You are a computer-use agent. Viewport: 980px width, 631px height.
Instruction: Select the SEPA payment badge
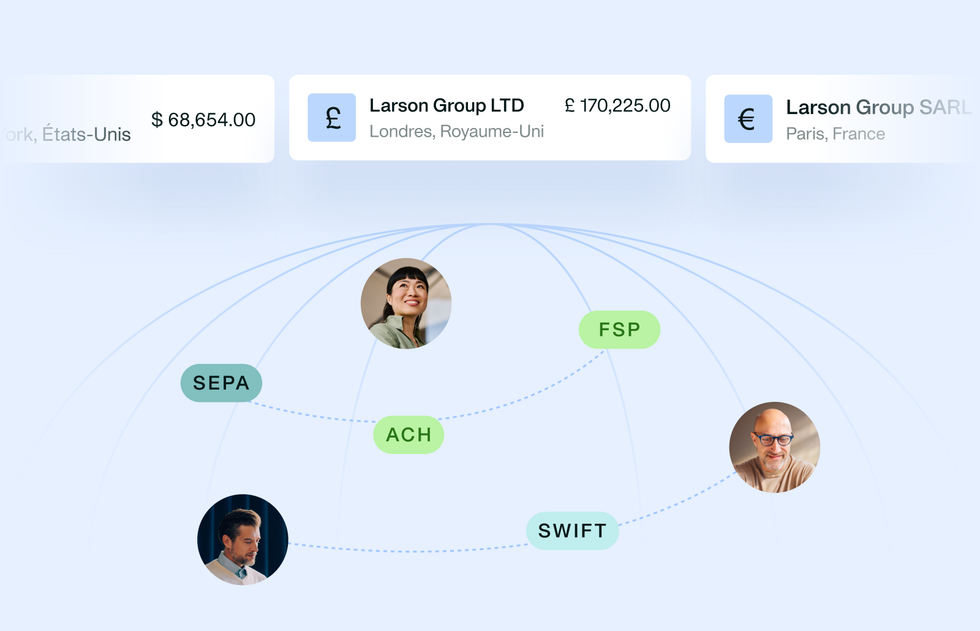pos(221,383)
